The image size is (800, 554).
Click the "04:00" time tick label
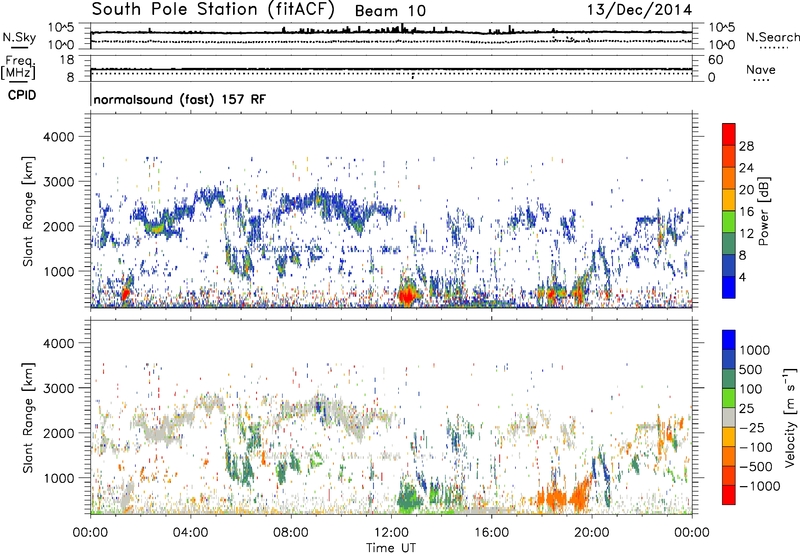click(190, 533)
